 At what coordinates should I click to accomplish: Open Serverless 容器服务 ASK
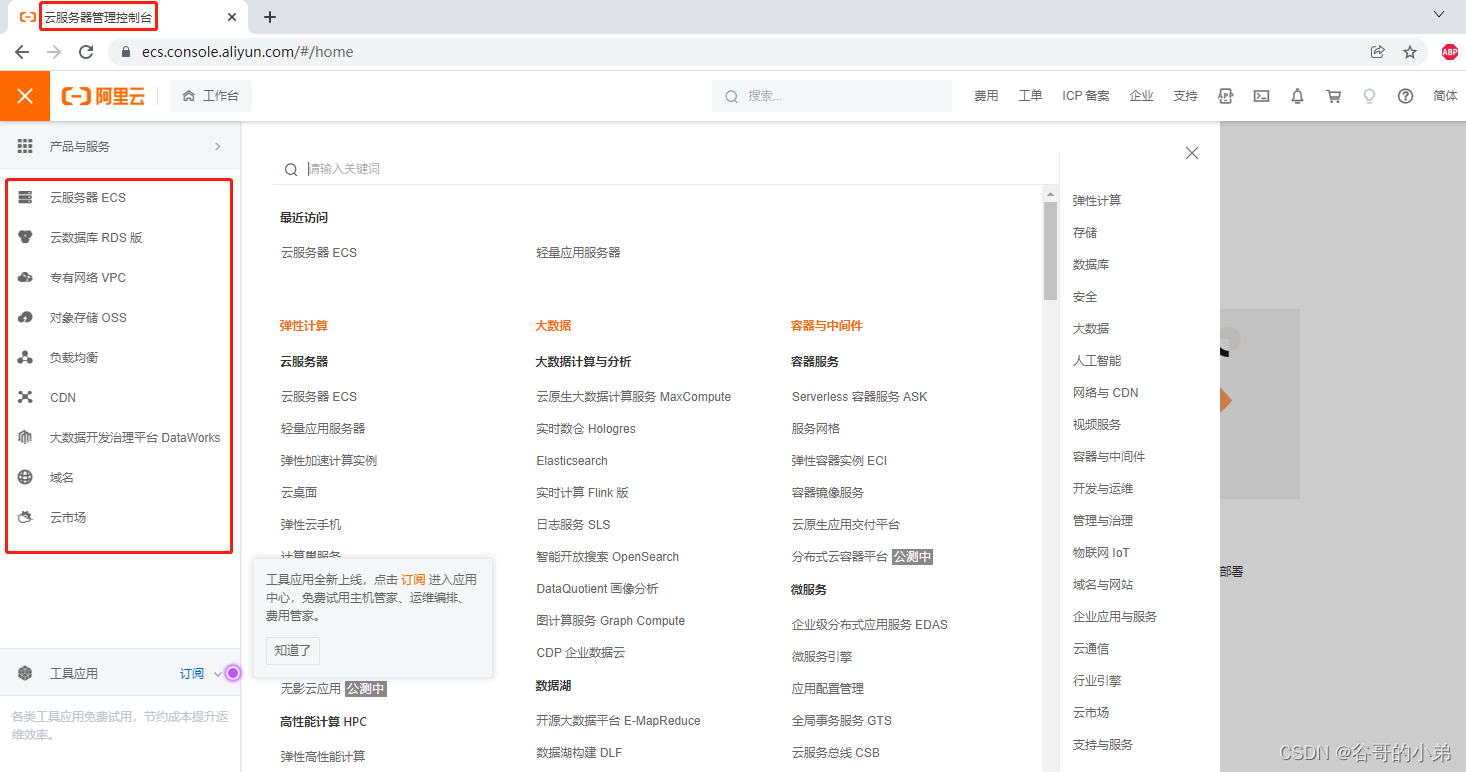[x=859, y=397]
